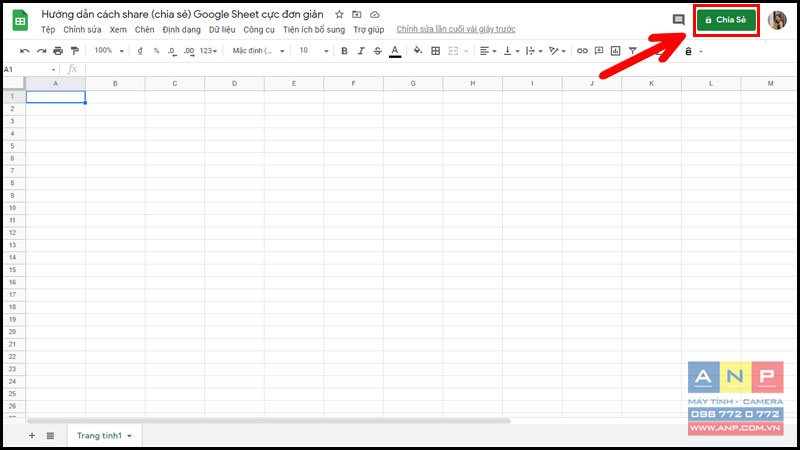Viewport: 800px width, 450px height.
Task: Open the Chỉnh sửa menu
Action: [x=82, y=30]
